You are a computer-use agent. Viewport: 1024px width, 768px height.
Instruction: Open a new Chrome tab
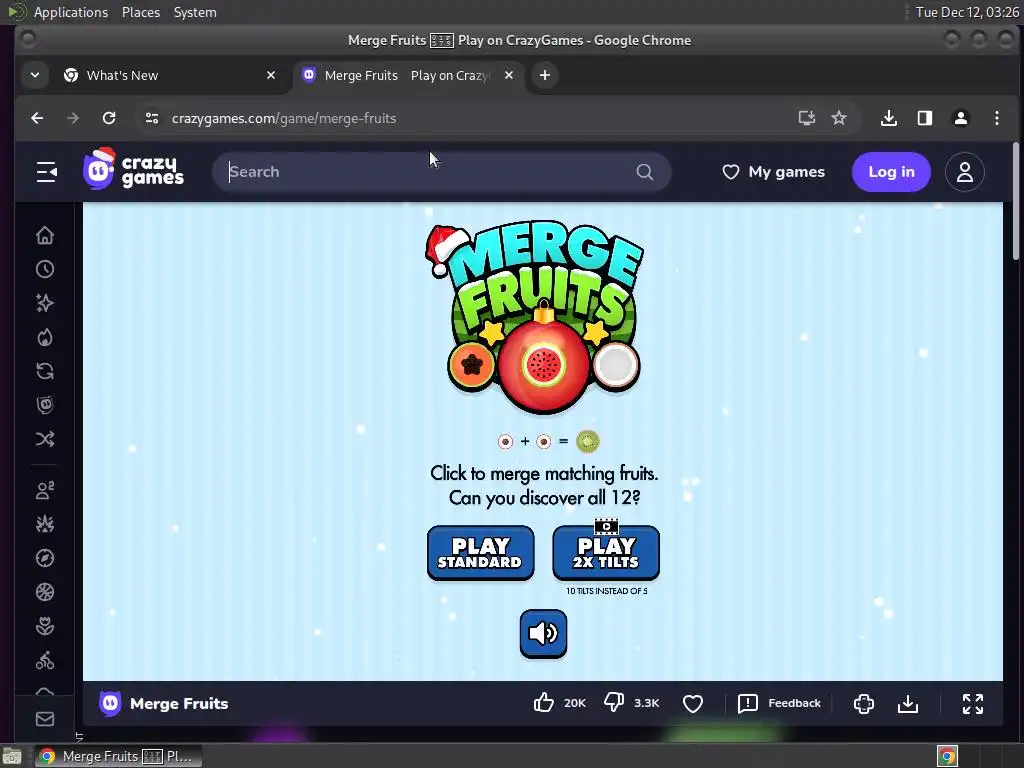pyautogui.click(x=545, y=75)
